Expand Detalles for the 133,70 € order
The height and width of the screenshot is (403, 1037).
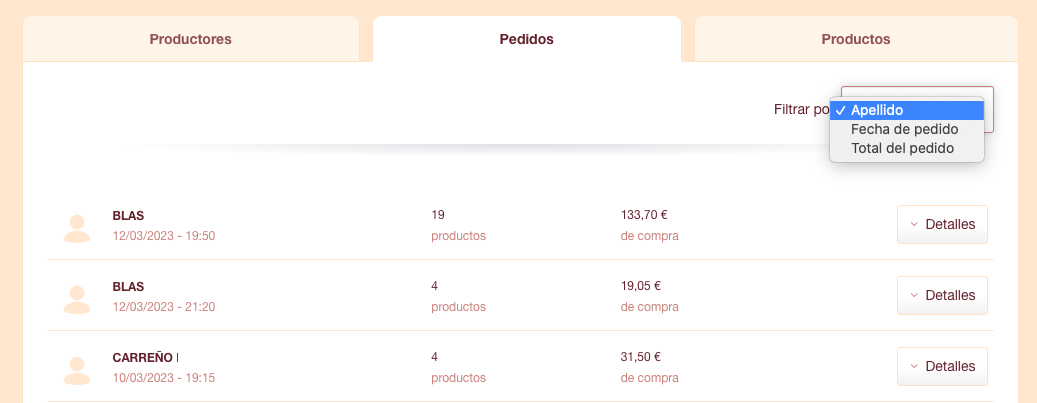pyautogui.click(x=942, y=224)
